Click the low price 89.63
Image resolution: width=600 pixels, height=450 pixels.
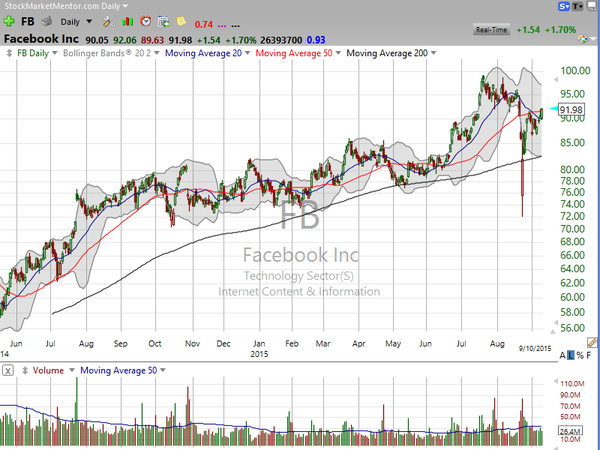pos(152,40)
